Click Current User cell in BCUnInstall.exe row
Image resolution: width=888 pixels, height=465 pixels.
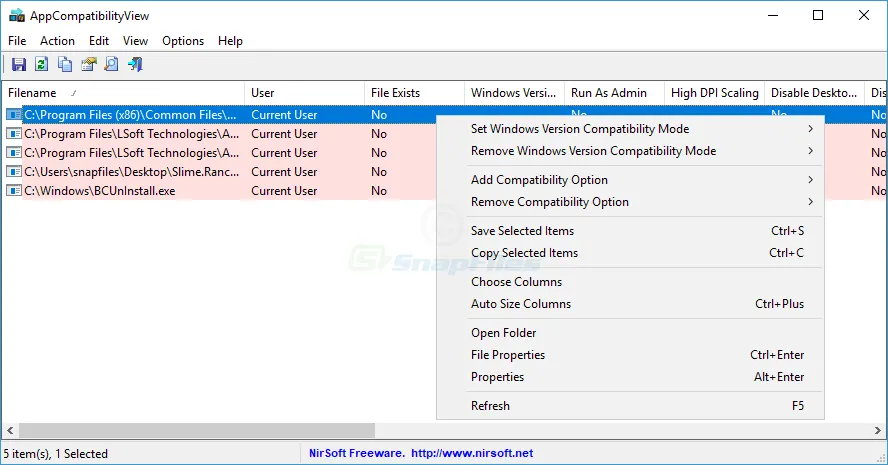coord(284,191)
